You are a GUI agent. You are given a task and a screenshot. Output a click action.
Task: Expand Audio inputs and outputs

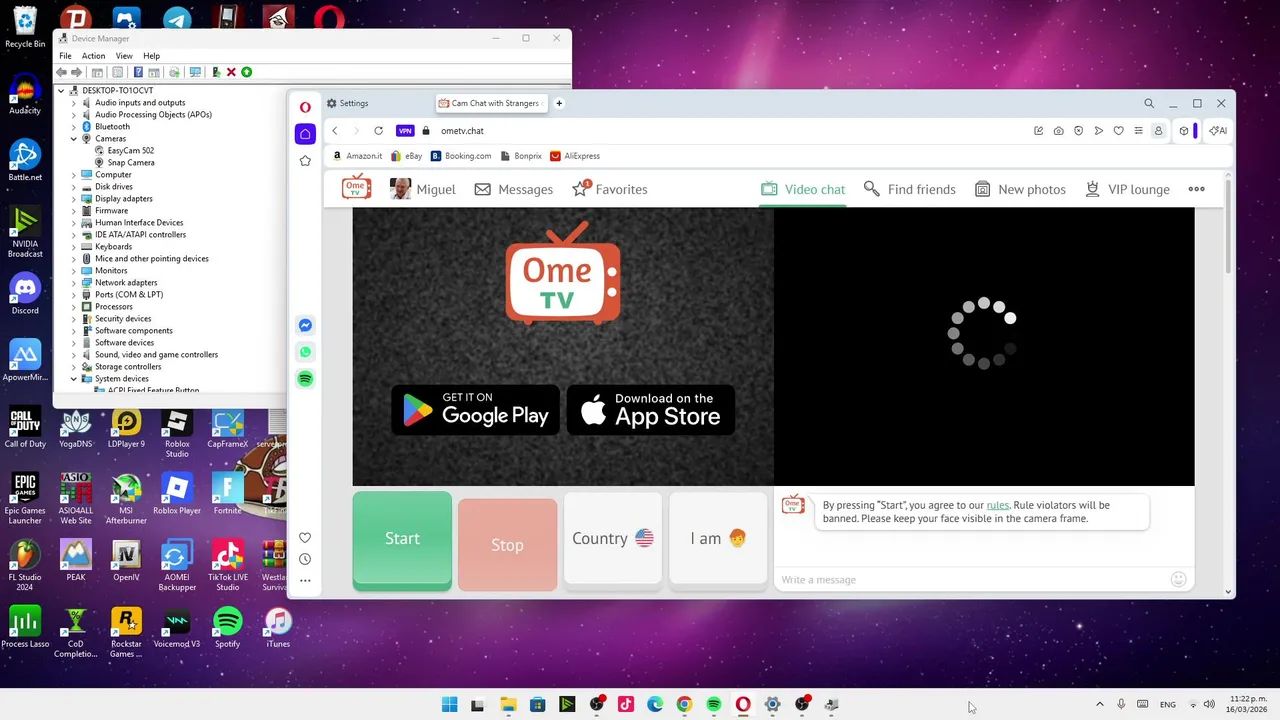point(74,102)
